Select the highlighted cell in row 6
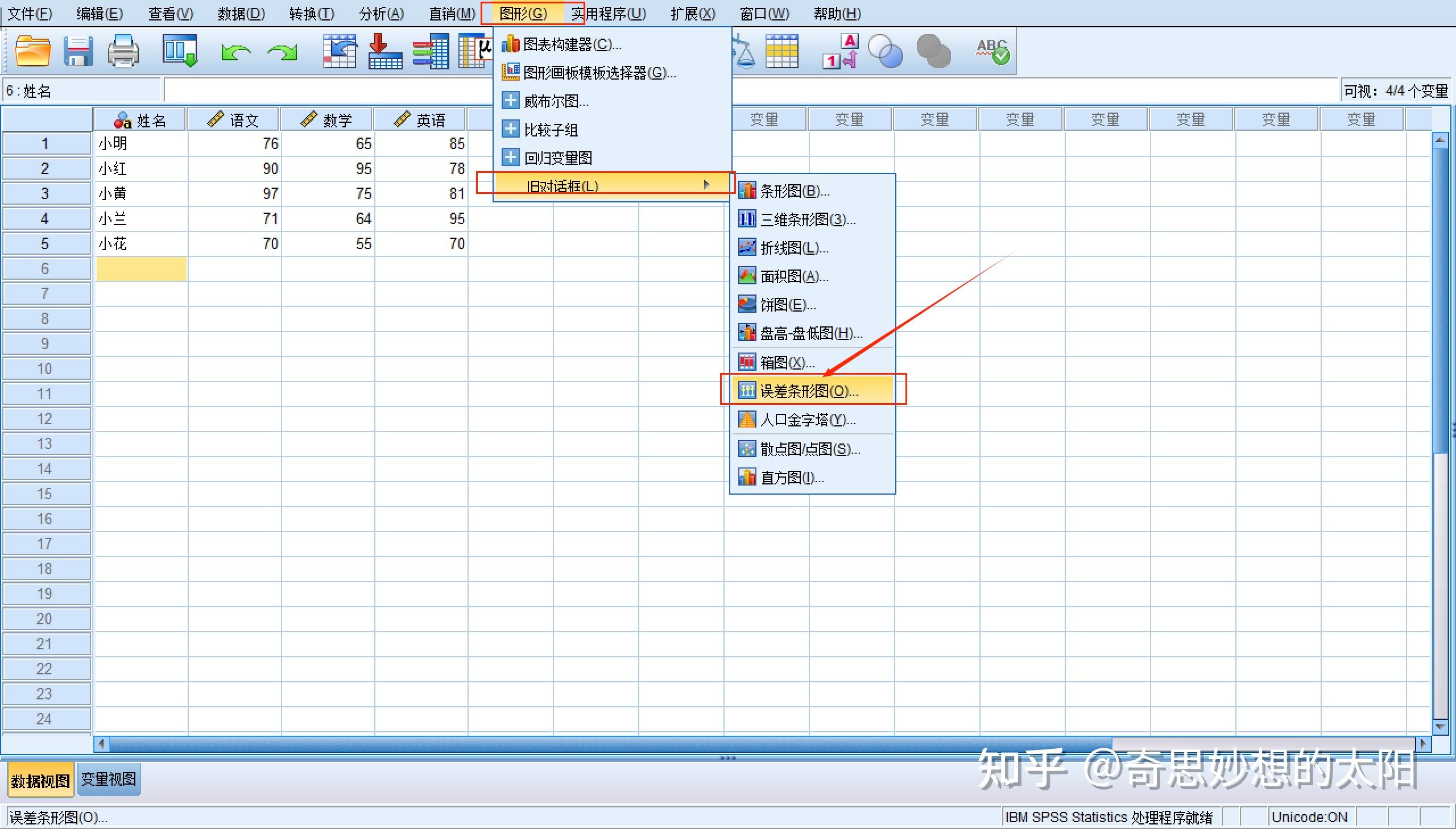1456x829 pixels. (141, 269)
